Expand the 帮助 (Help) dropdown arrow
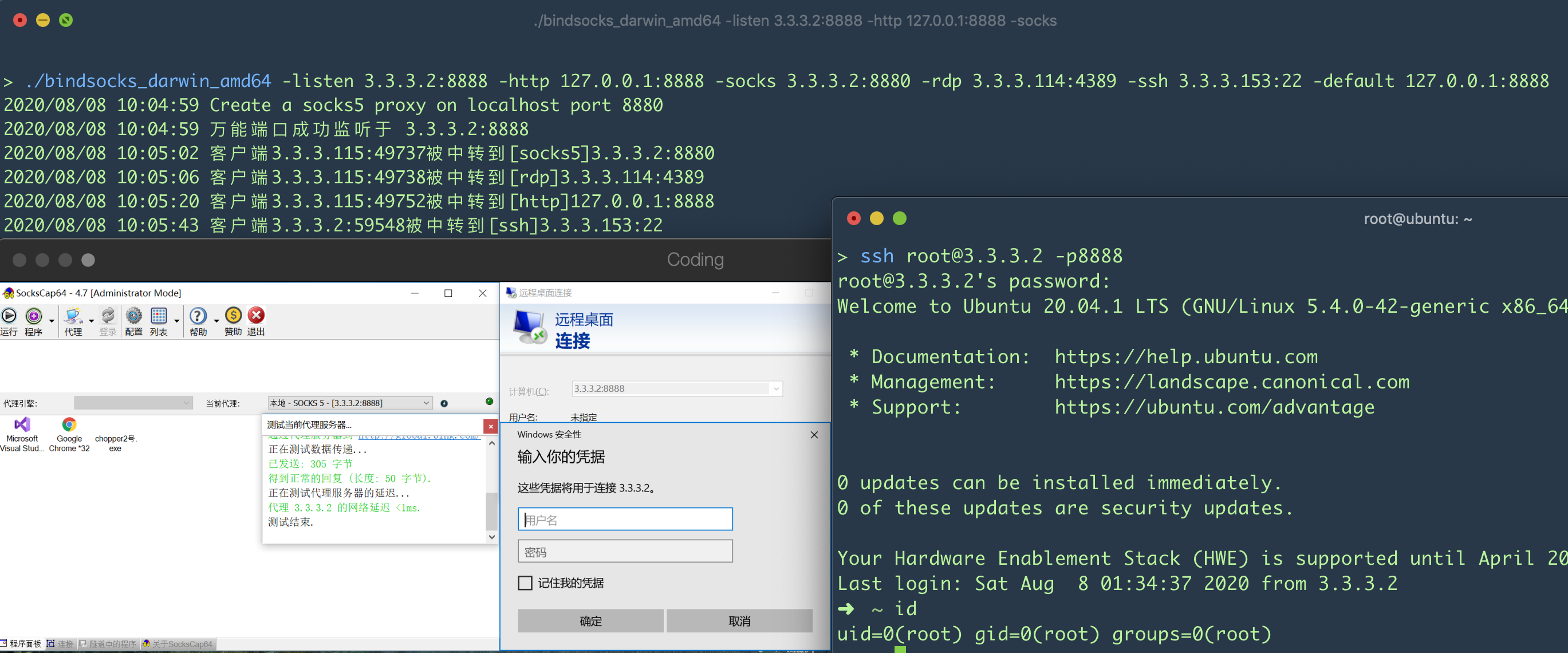Image resolution: width=1568 pixels, height=653 pixels. (216, 321)
